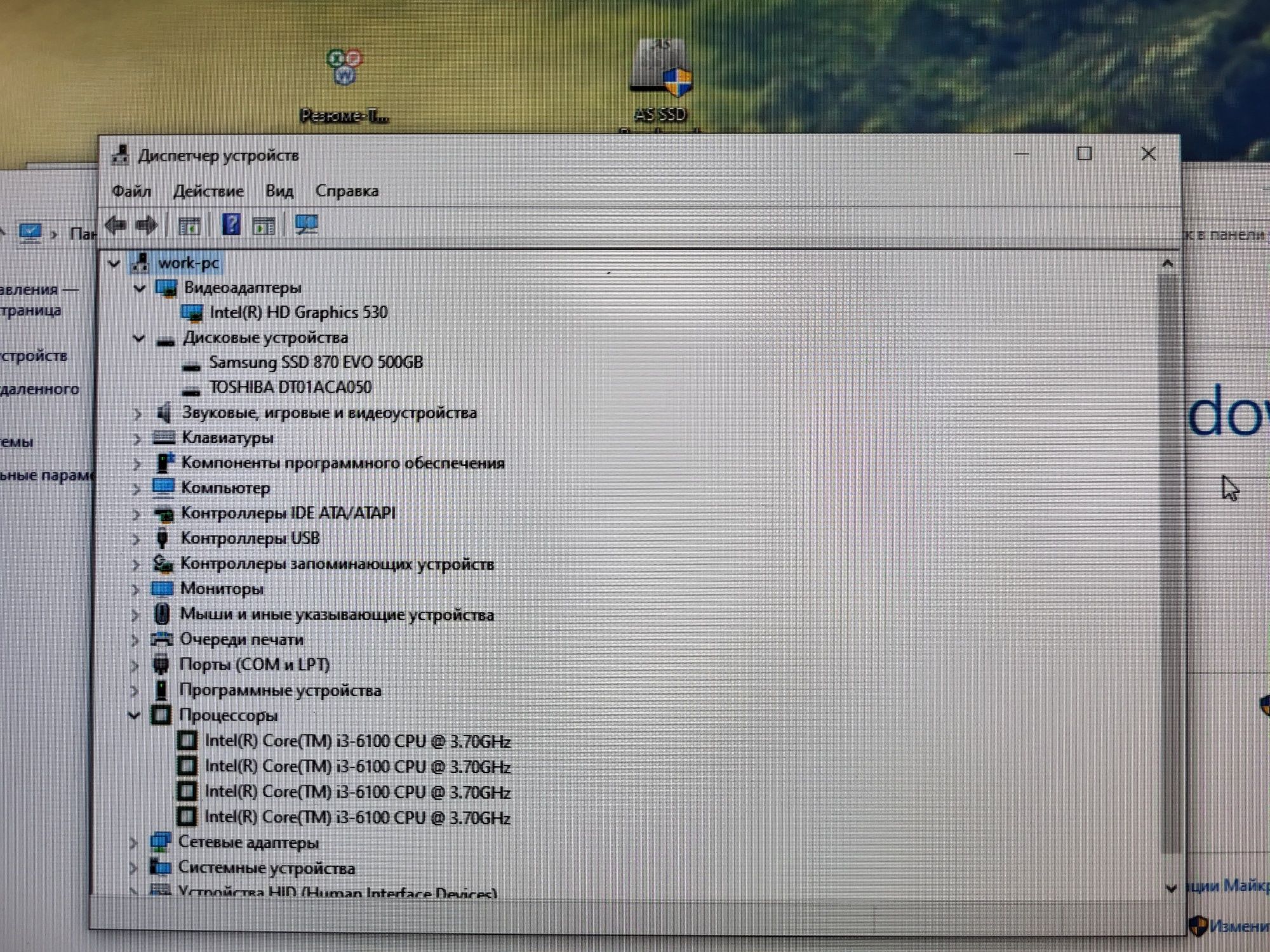1270x952 pixels.
Task: Expand the Очереди печати node
Action: coord(135,640)
